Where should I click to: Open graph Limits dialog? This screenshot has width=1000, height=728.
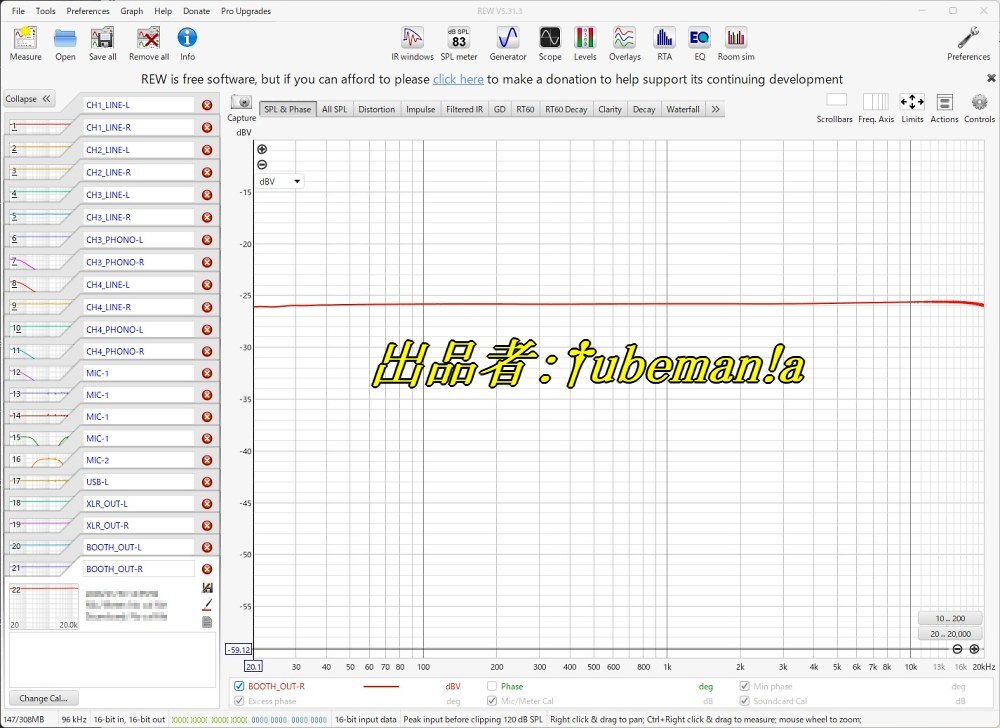tap(912, 101)
